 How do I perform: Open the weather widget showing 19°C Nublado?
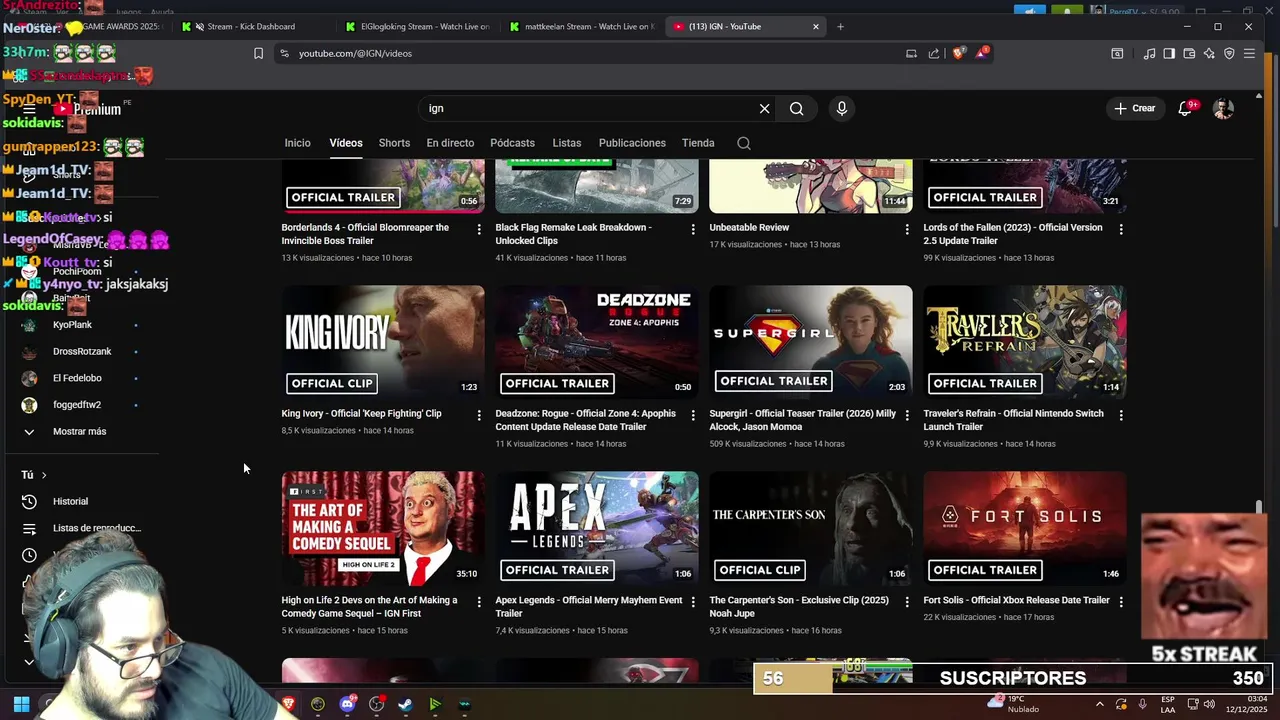pos(1013,704)
